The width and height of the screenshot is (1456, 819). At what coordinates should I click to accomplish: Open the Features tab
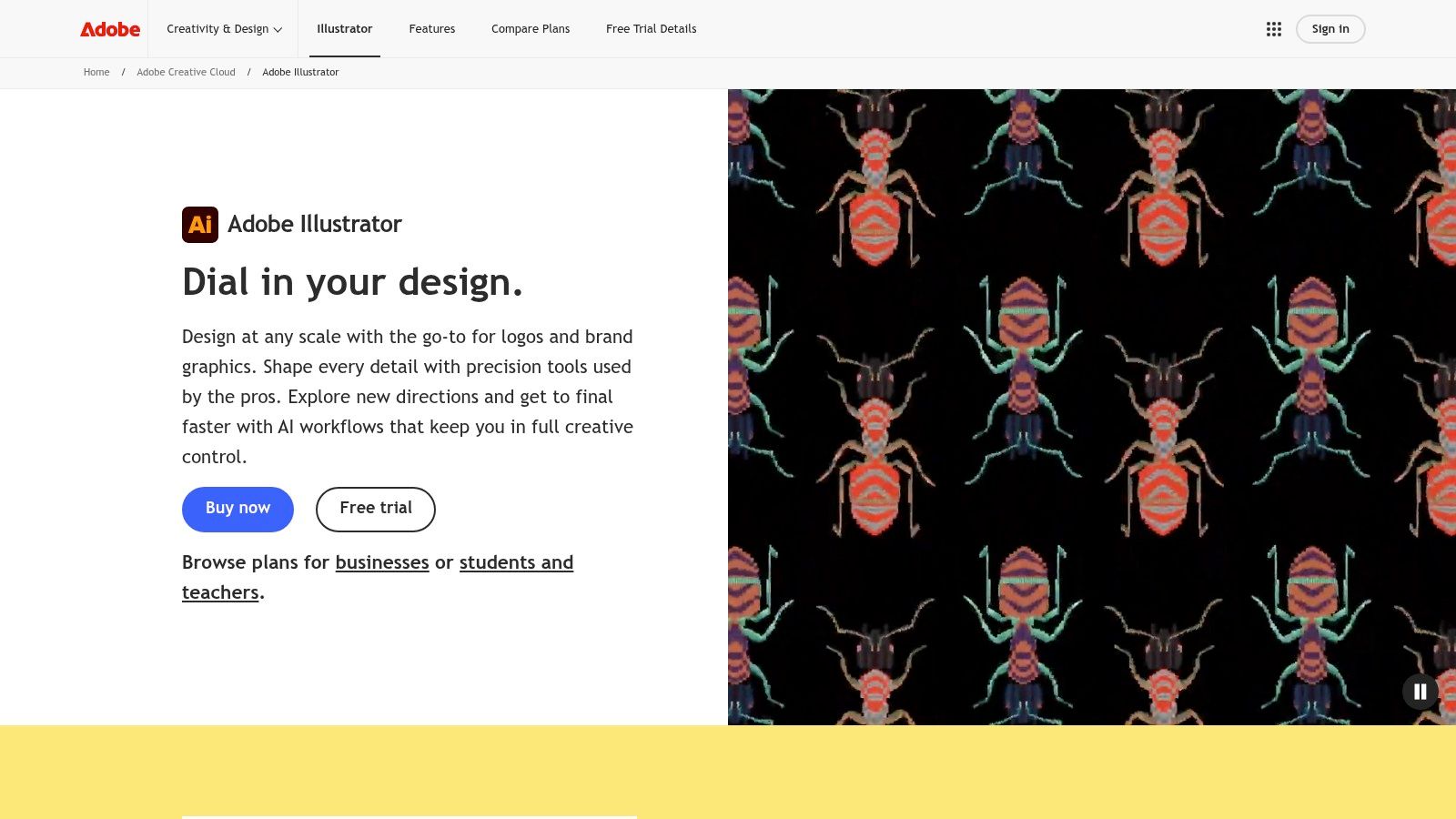tap(432, 29)
